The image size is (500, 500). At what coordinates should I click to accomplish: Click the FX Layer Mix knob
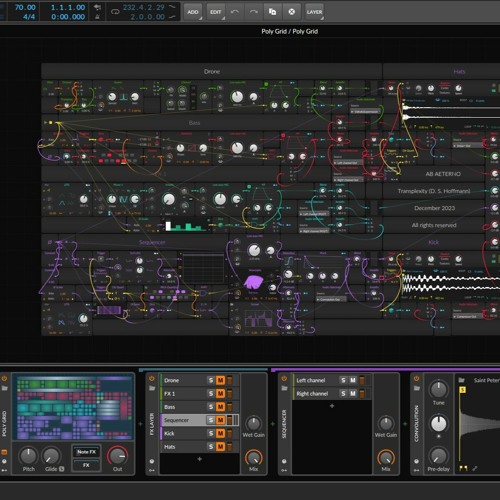click(x=253, y=458)
